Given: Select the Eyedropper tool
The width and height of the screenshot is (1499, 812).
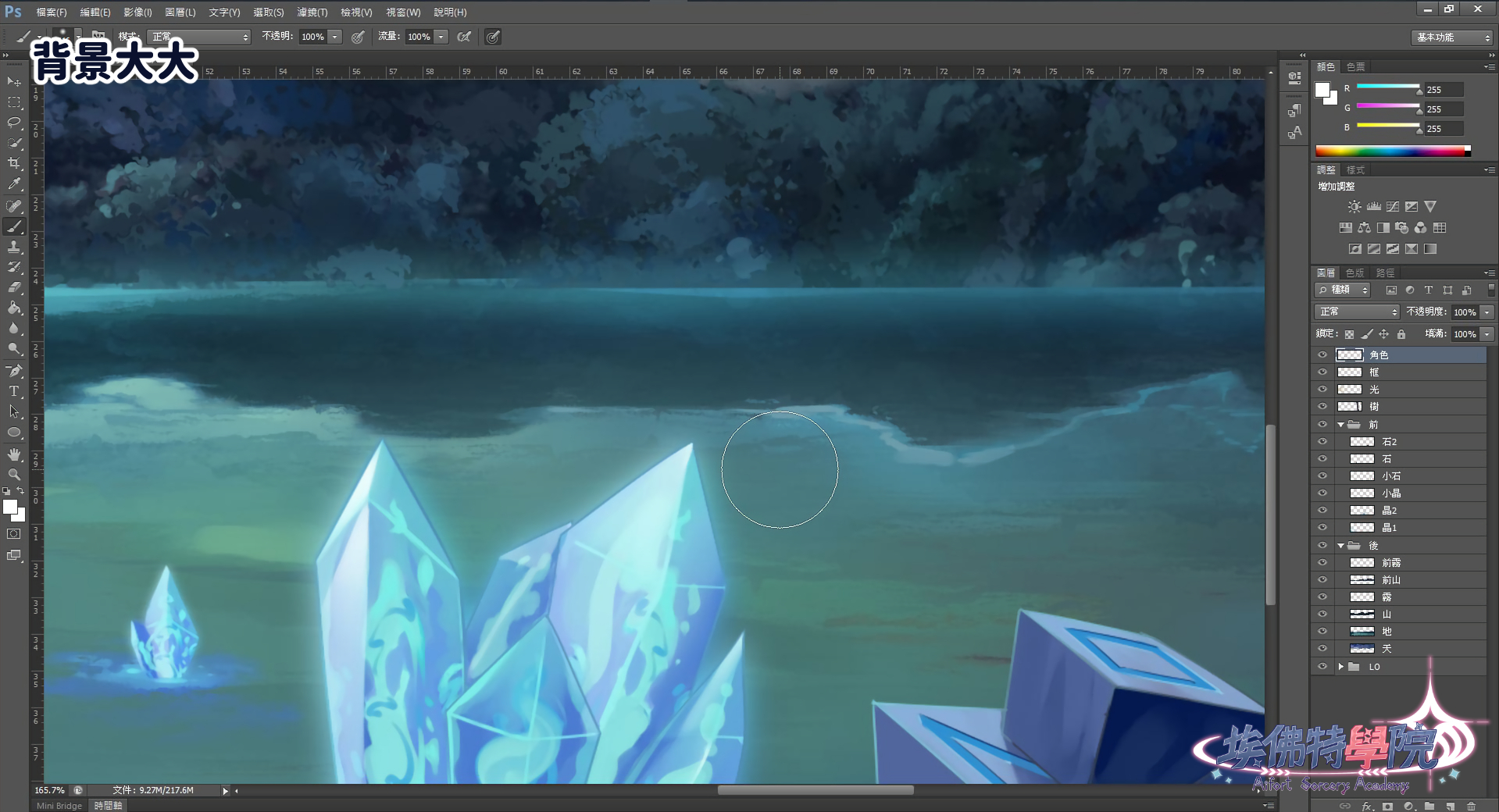Looking at the screenshot, I should pyautogui.click(x=14, y=184).
